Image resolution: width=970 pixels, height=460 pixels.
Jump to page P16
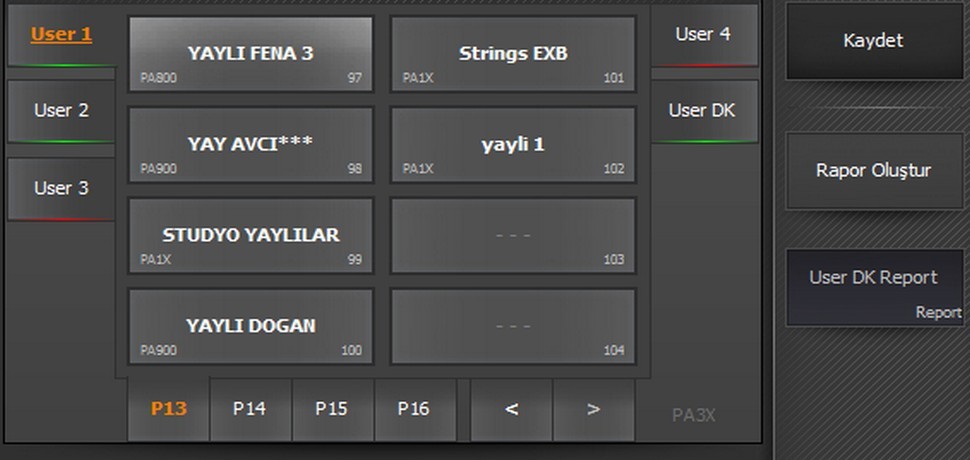click(414, 409)
